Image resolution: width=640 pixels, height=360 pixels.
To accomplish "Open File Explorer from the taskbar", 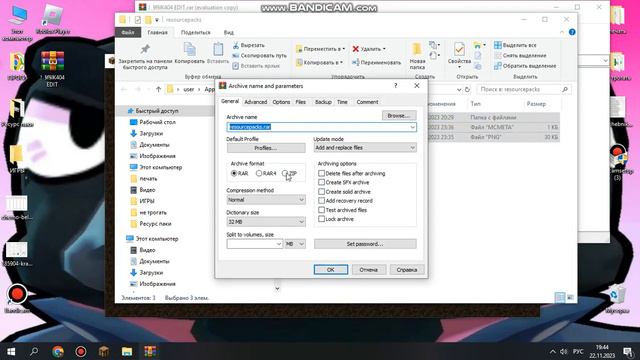I will pyautogui.click(x=127, y=351).
